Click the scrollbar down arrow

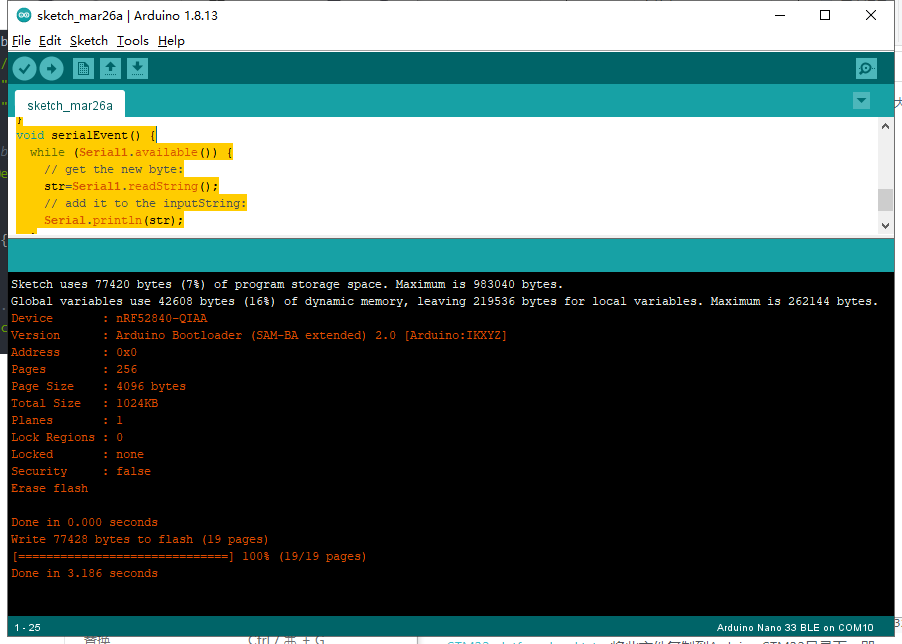point(884,224)
